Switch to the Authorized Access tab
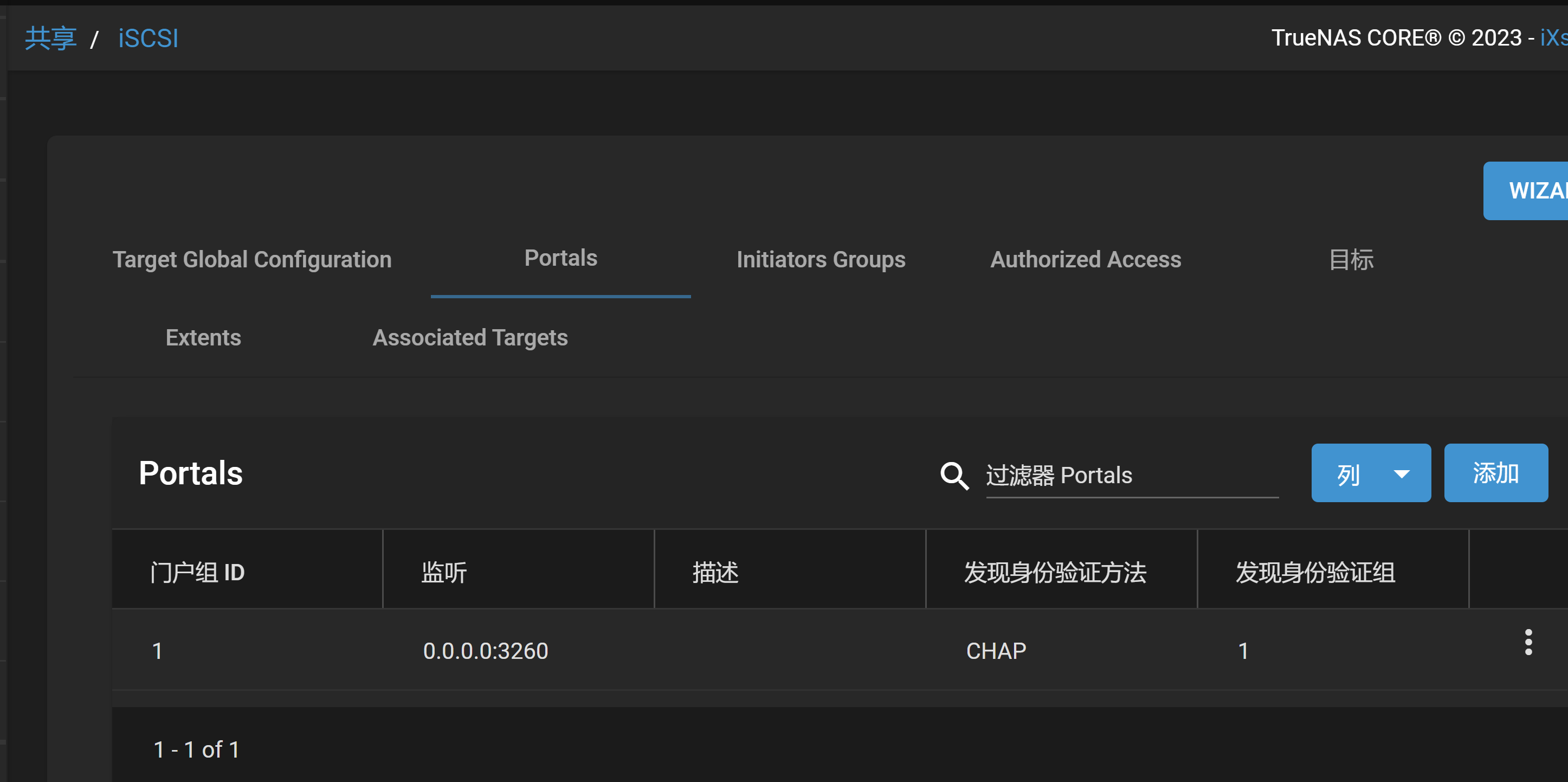The height and width of the screenshot is (782, 1568). [x=1085, y=259]
